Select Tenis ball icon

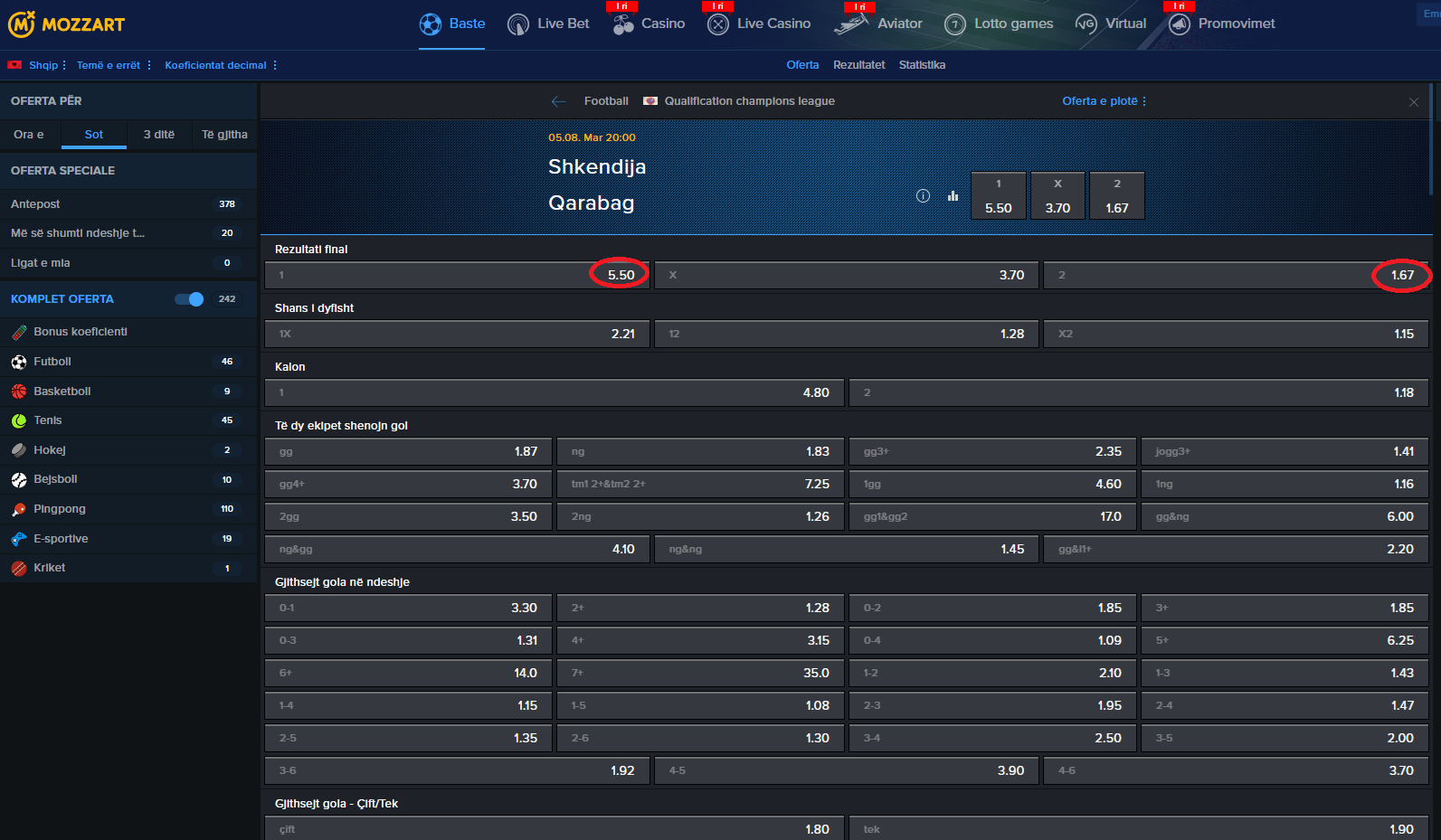coord(19,421)
